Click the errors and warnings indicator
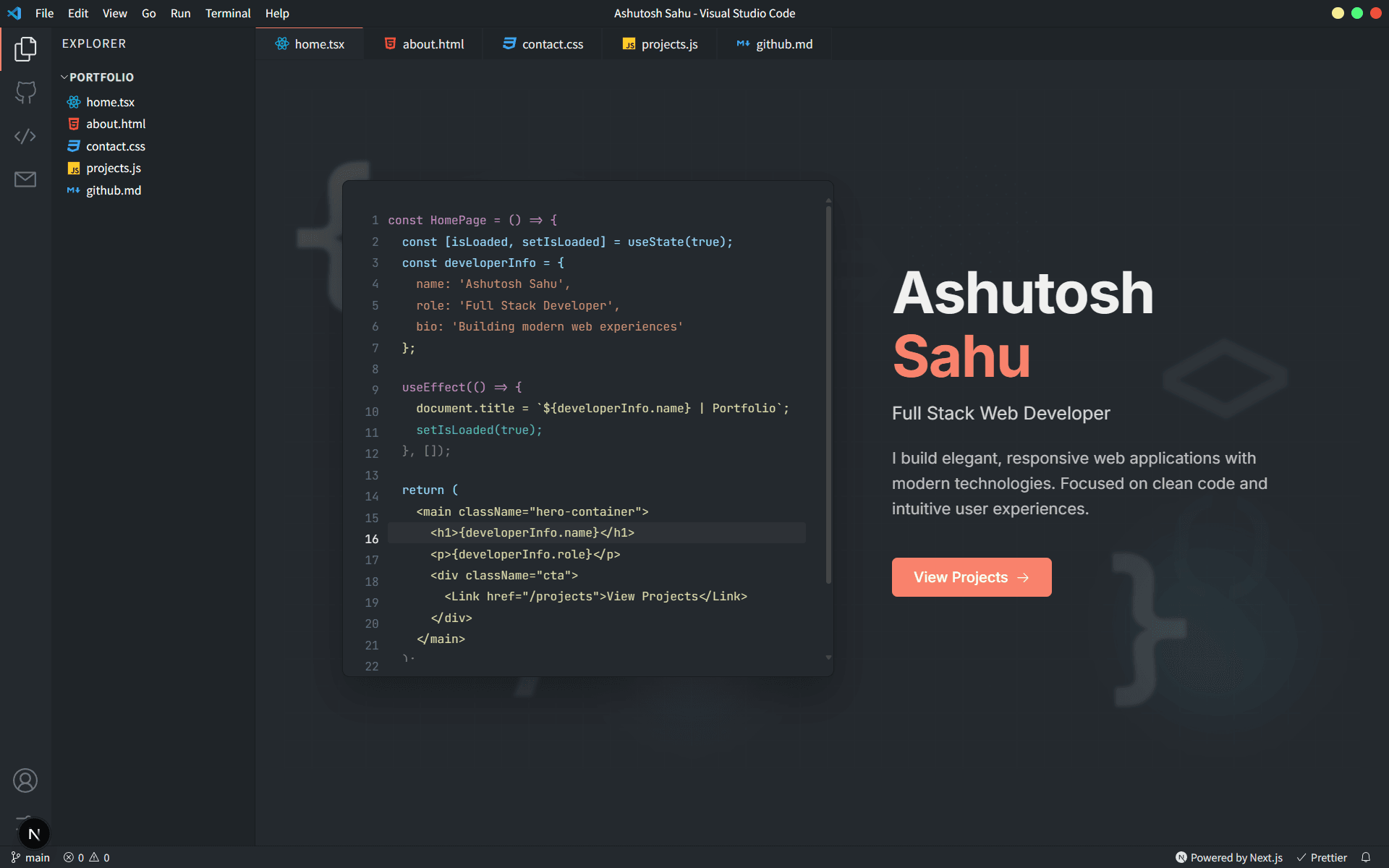 [86, 858]
